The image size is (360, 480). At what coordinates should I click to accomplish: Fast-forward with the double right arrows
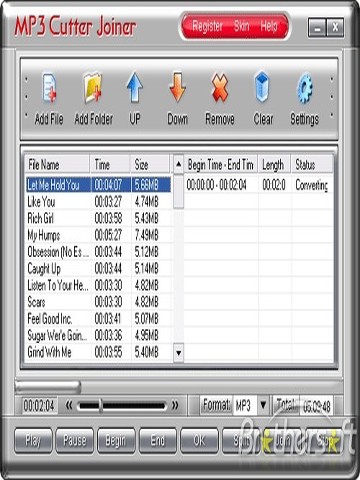(175, 405)
